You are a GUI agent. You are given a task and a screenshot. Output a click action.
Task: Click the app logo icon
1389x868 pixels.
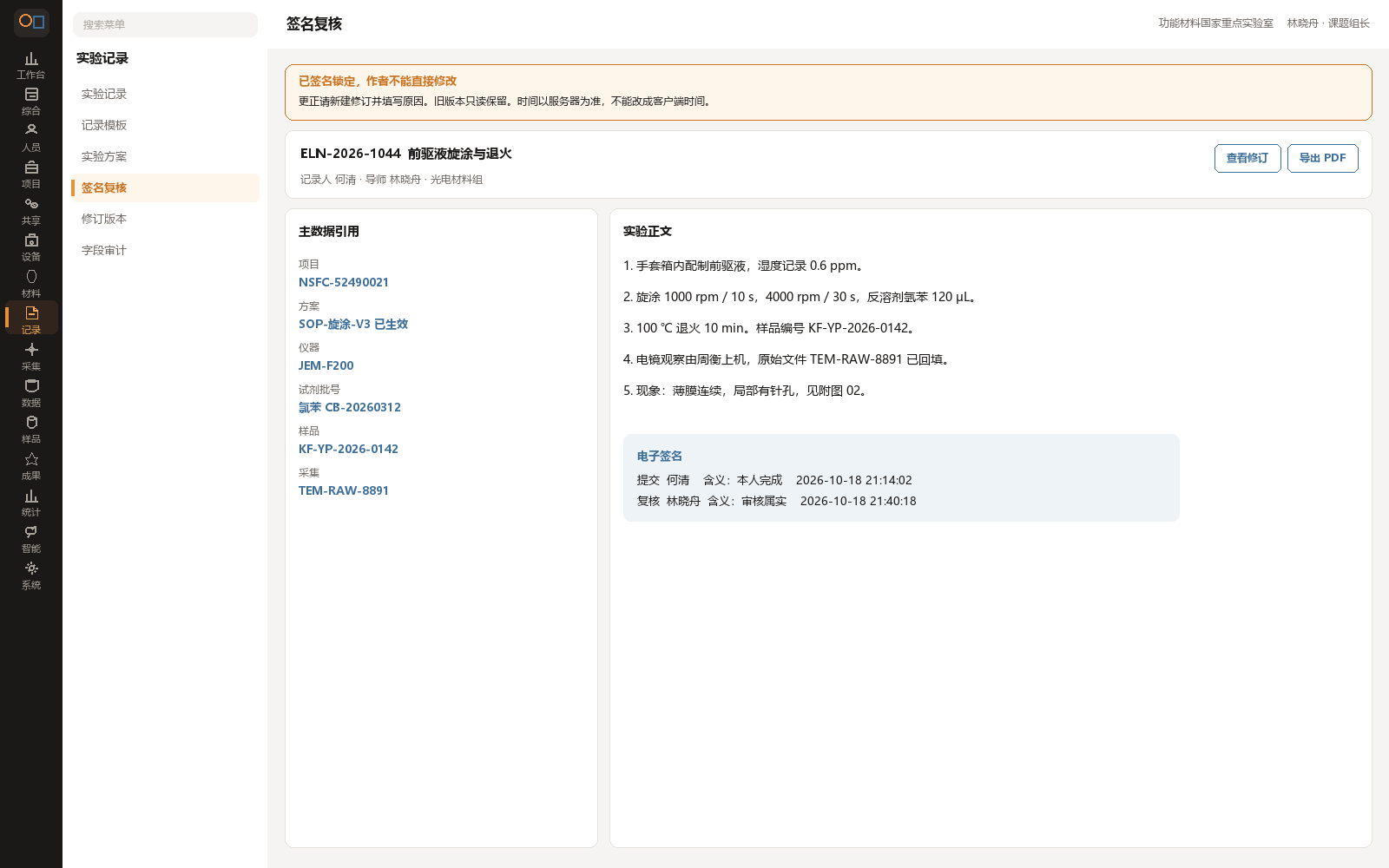(31, 22)
